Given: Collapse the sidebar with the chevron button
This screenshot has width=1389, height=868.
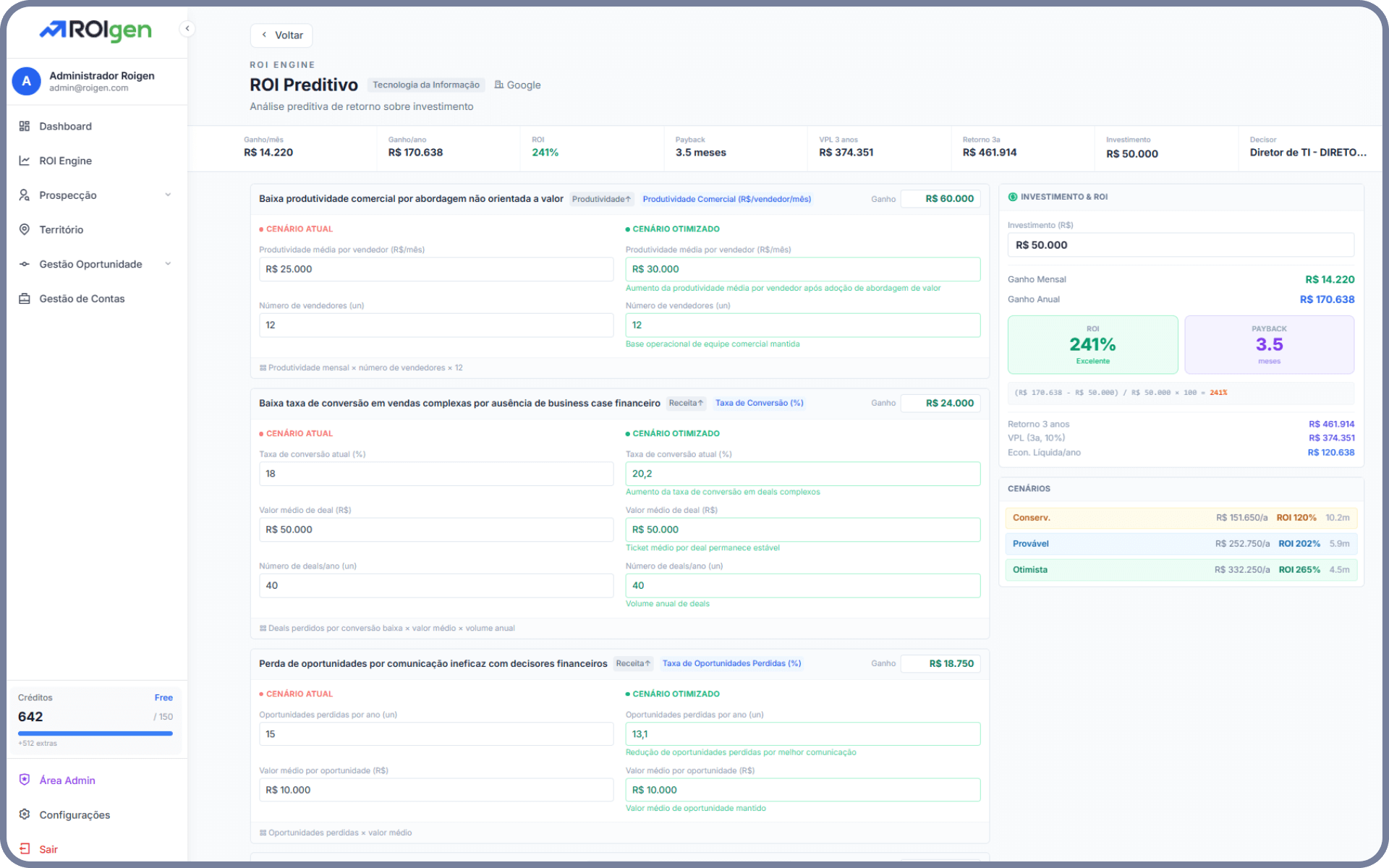Looking at the screenshot, I should 187,29.
